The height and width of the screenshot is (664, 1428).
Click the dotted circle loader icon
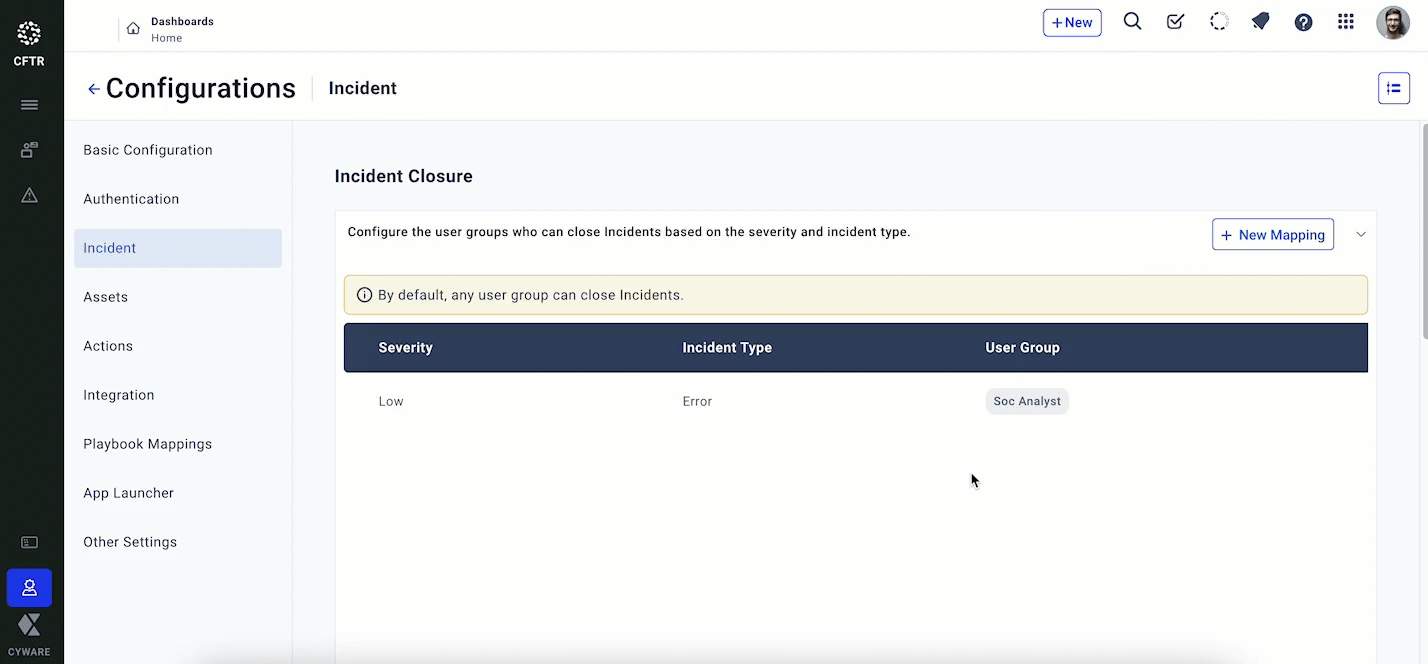[1218, 22]
